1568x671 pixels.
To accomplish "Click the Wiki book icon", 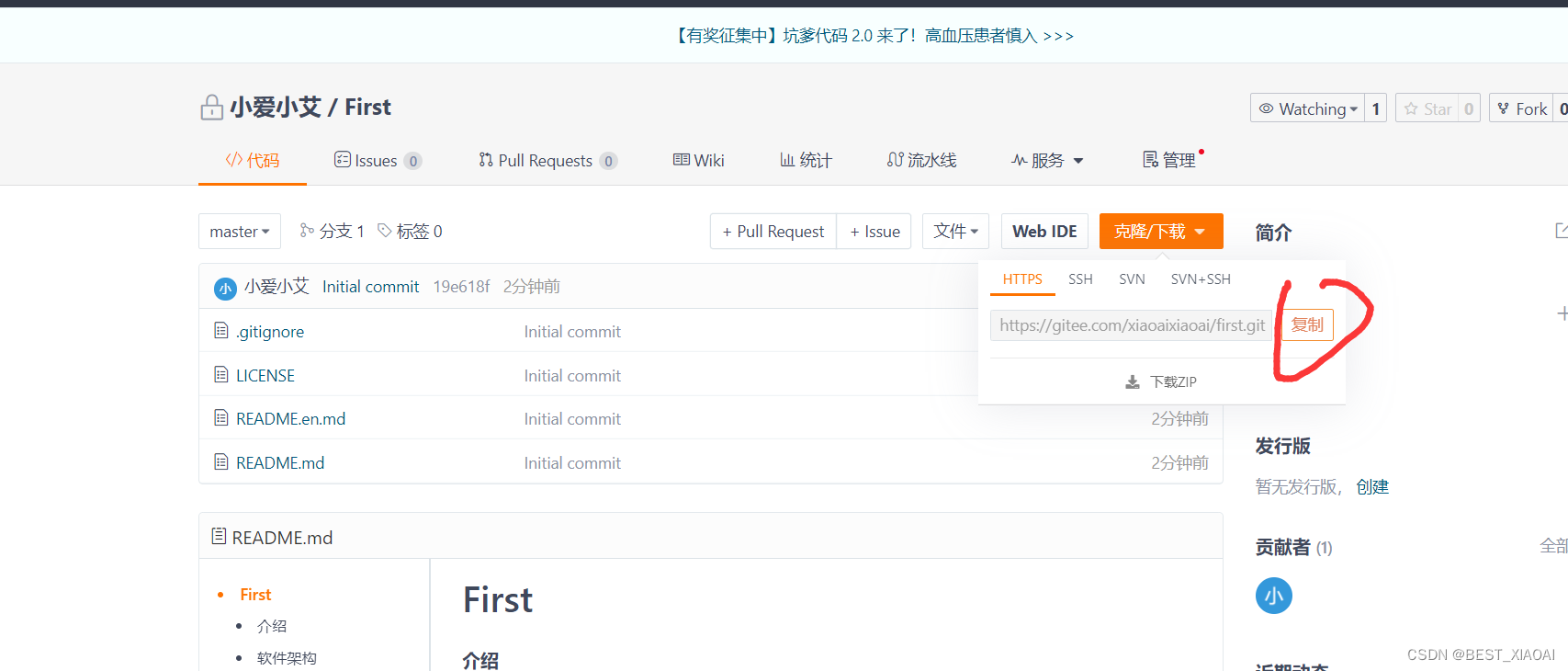I will pos(682,159).
